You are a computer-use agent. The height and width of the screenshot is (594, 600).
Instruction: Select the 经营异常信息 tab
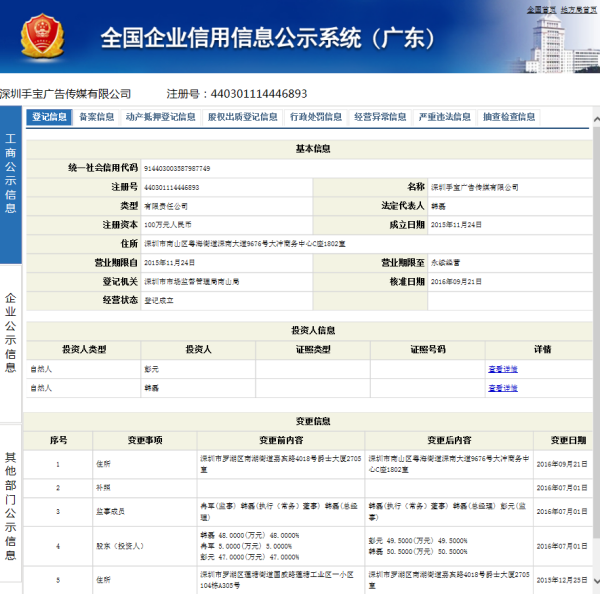(x=380, y=117)
